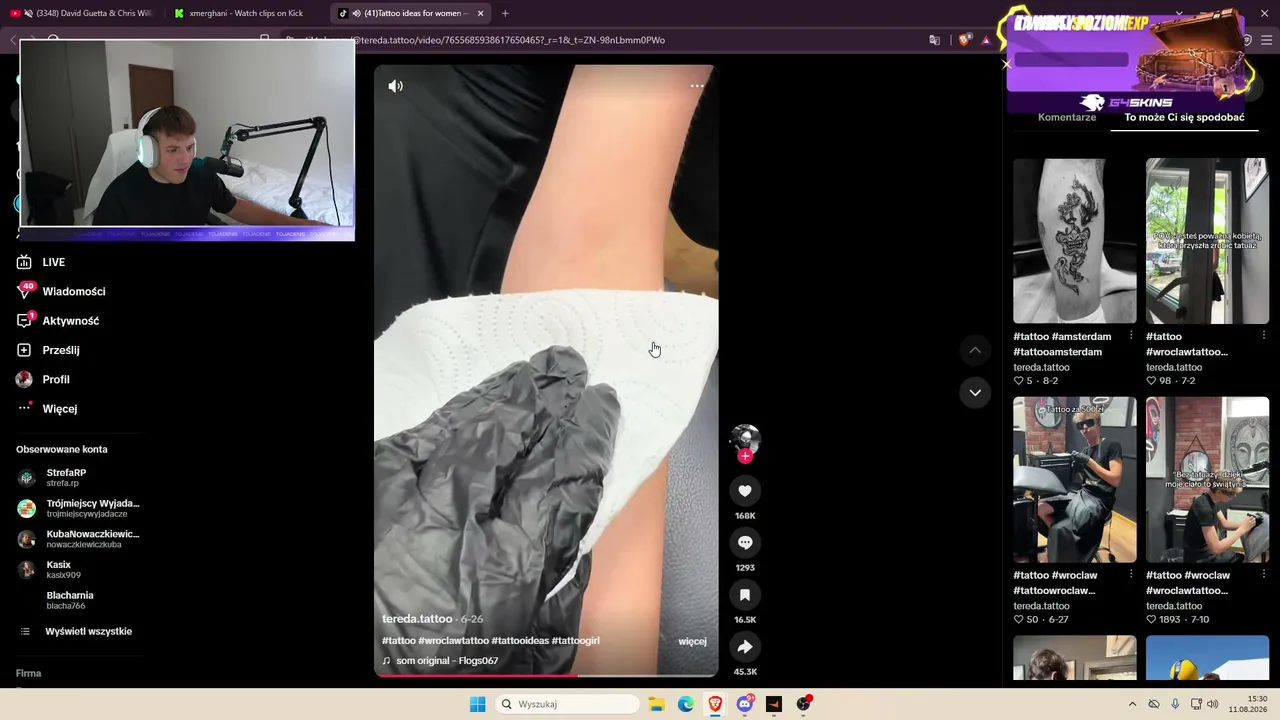
Task: Go to the next video with the down arrow
Action: [x=975, y=393]
